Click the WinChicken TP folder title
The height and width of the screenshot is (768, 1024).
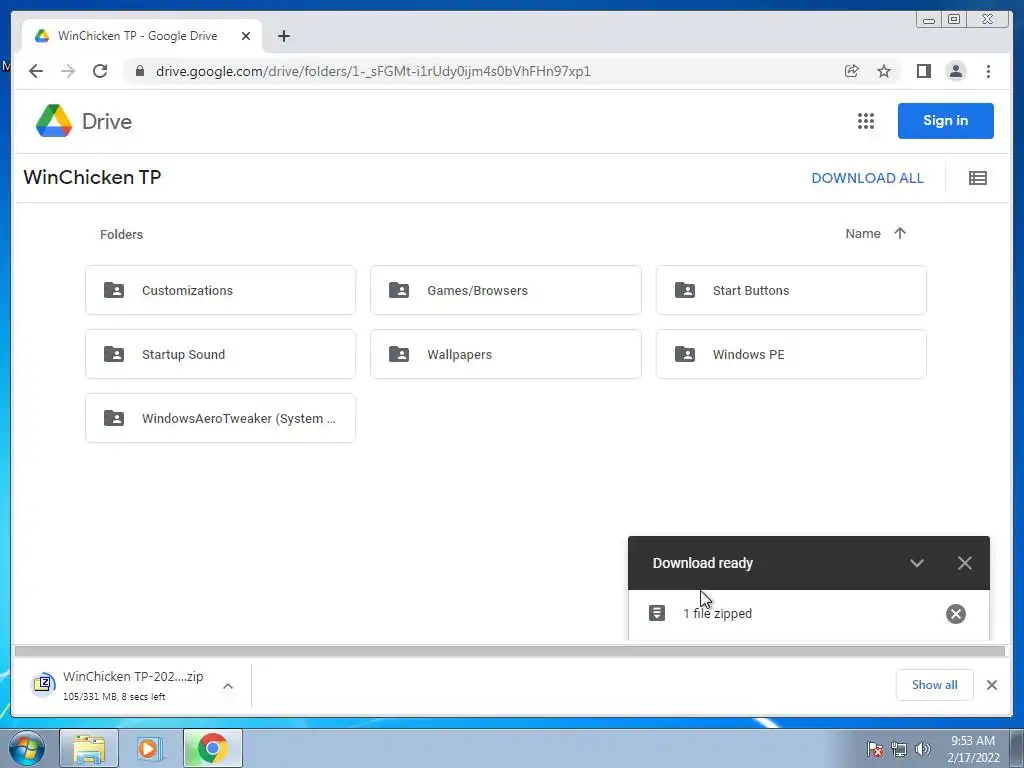coord(92,178)
